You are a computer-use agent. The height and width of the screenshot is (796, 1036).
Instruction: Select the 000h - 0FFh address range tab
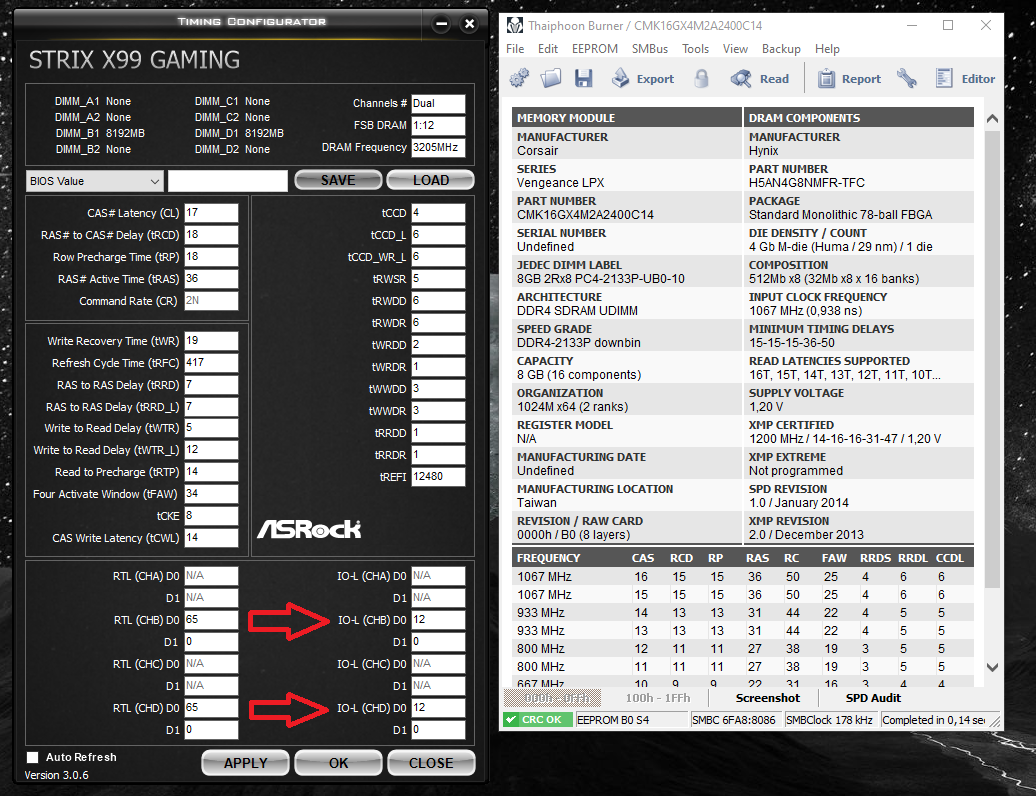(x=552, y=698)
